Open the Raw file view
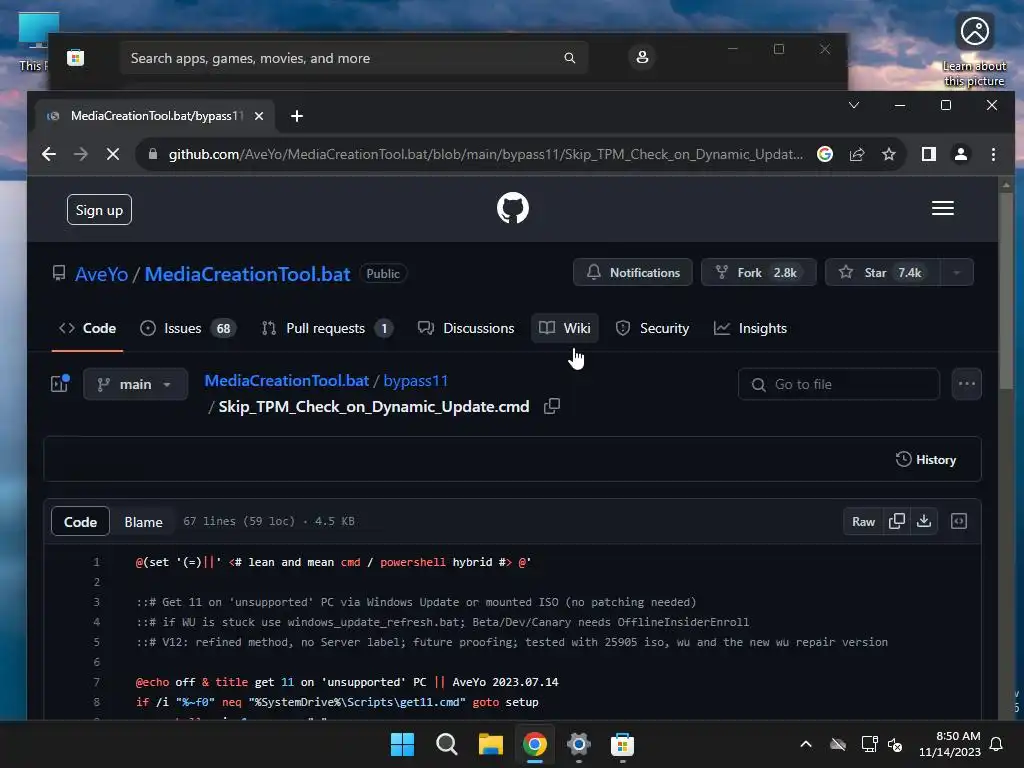This screenshot has height=768, width=1024. click(x=863, y=521)
